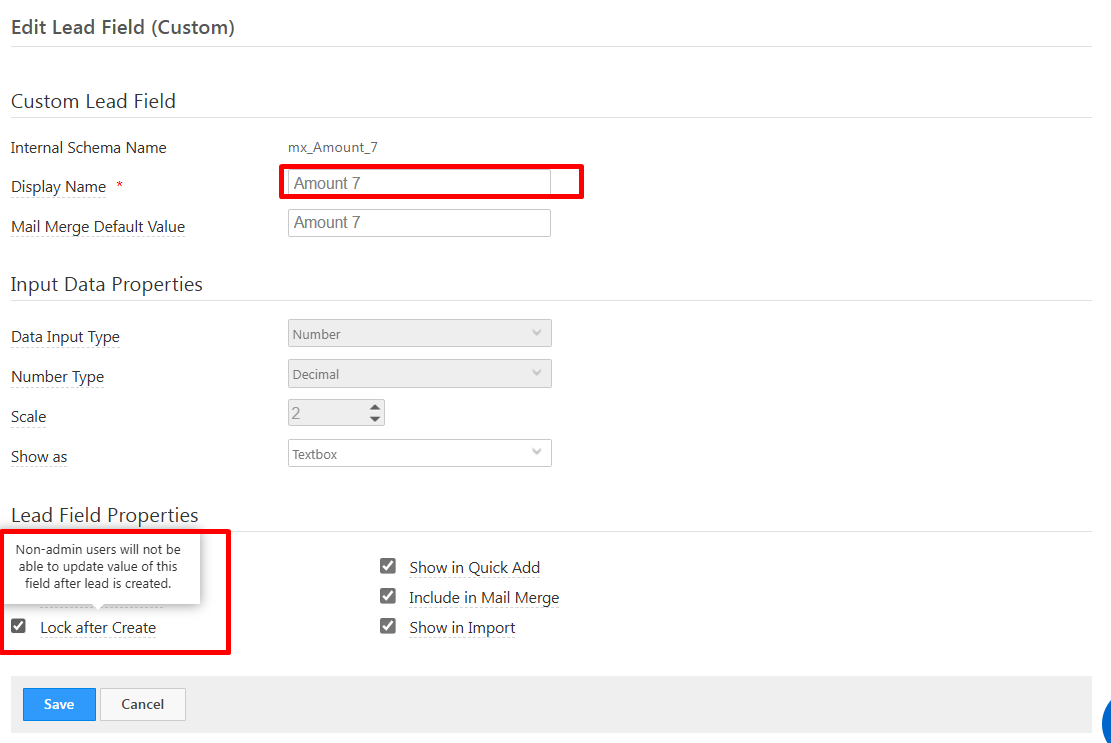Click the Mail Merge Default Value label
This screenshot has height=743, width=1111.
coord(98,227)
